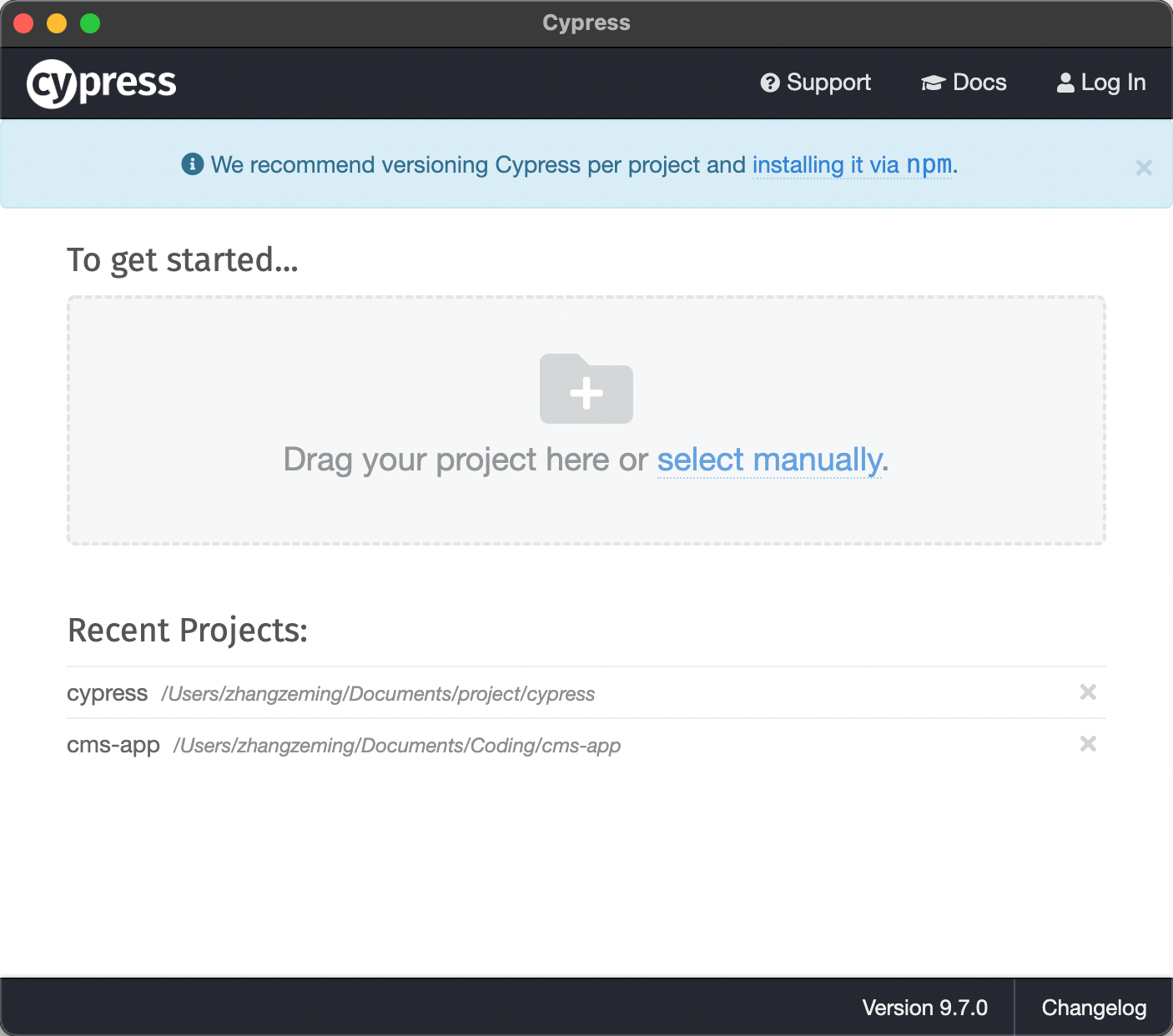Image resolution: width=1173 pixels, height=1036 pixels.
Task: Click Log In in the header
Action: [1101, 83]
